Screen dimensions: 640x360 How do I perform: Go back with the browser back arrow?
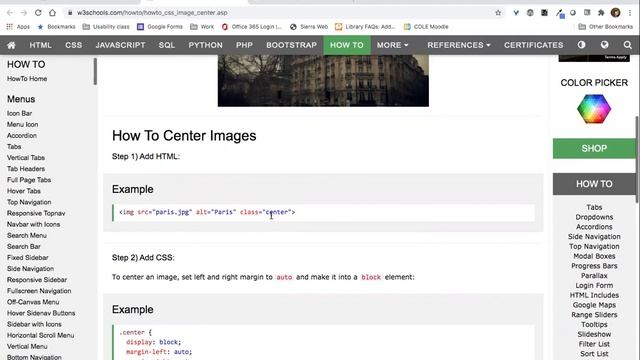[x=10, y=13]
